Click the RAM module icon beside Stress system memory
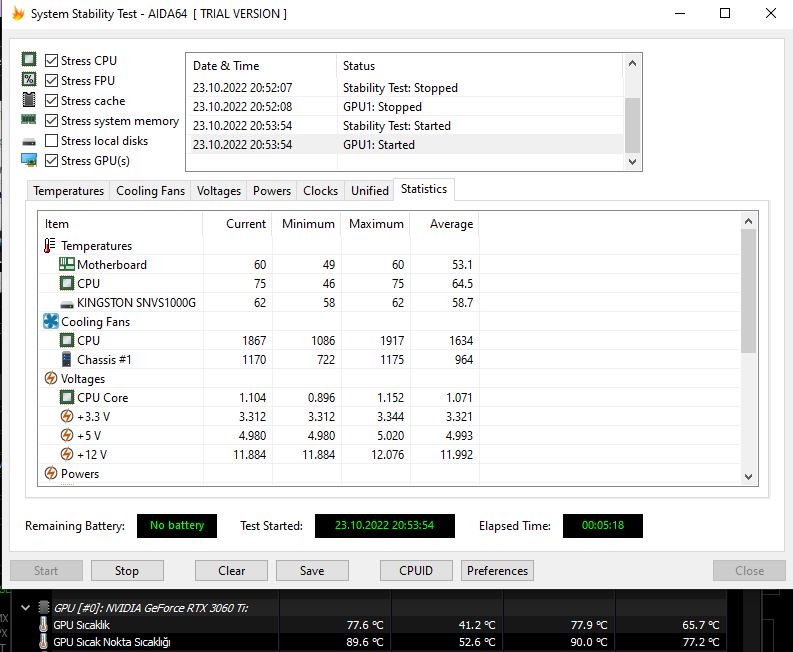Viewport: 793px width, 652px height. 28,119
